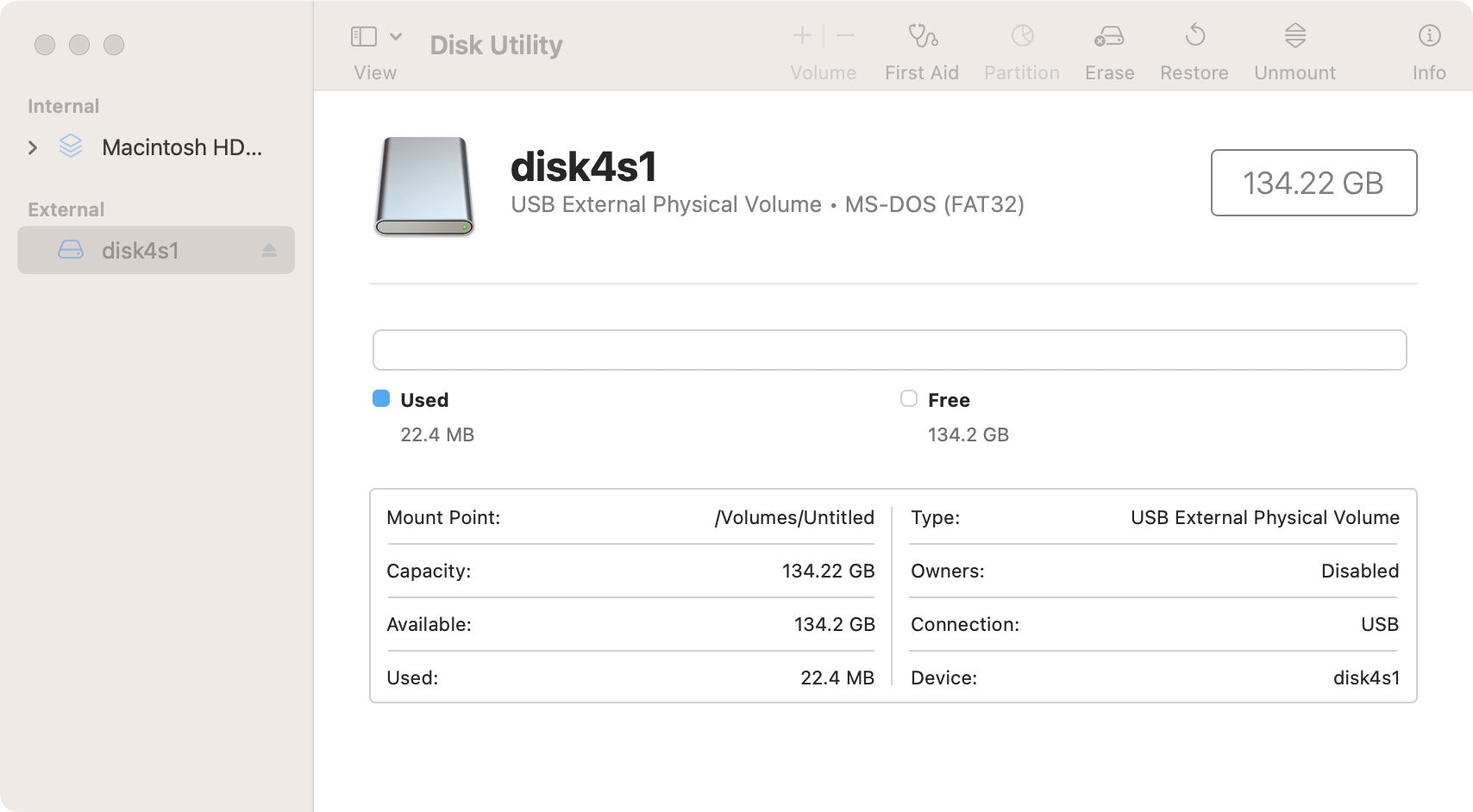
Task: Eject disk4s1 with the sidebar eject icon
Action: click(x=269, y=250)
